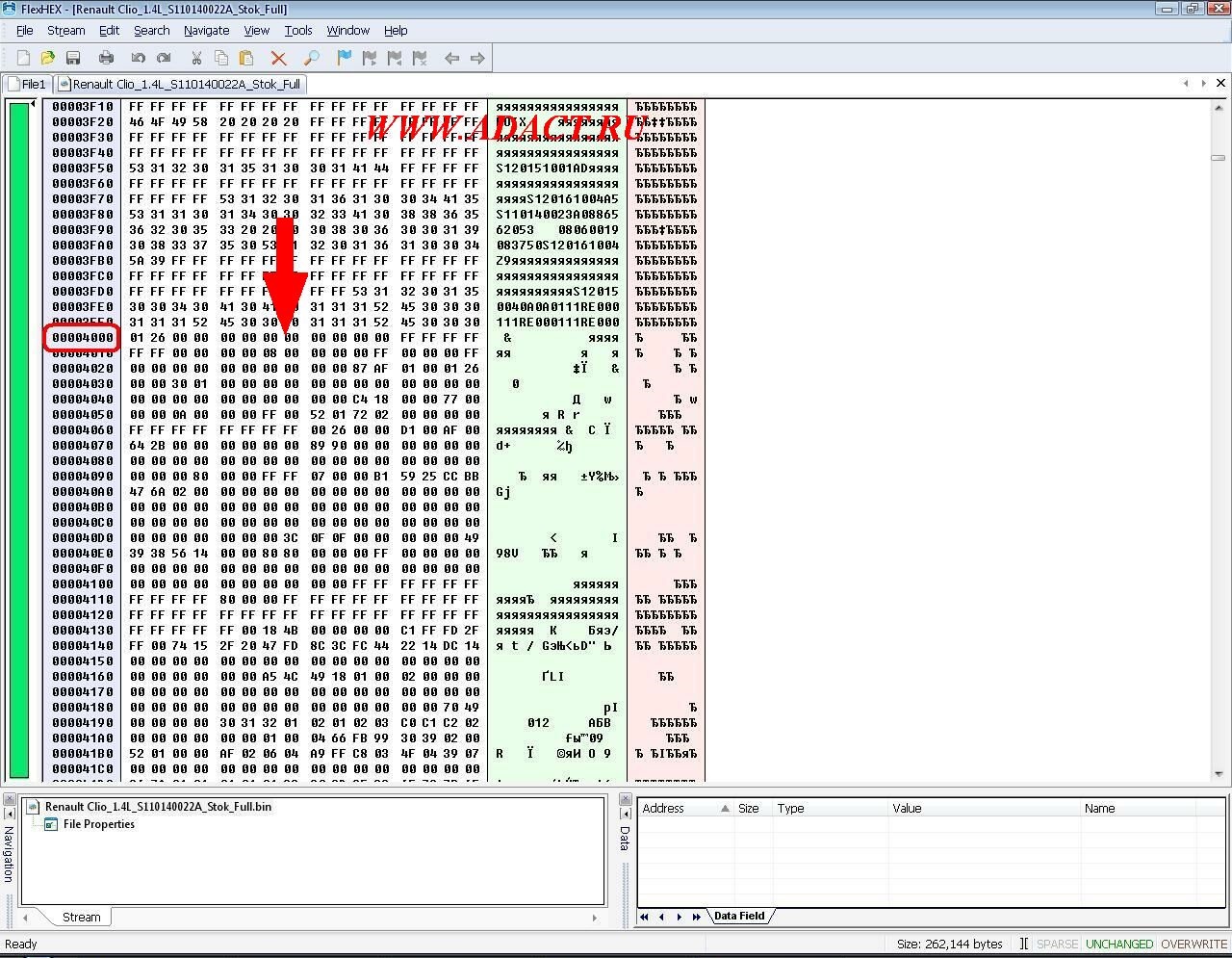Toggle a bookmark with the blue flag icon
Screen dimensions: 1232x958
(x=345, y=59)
